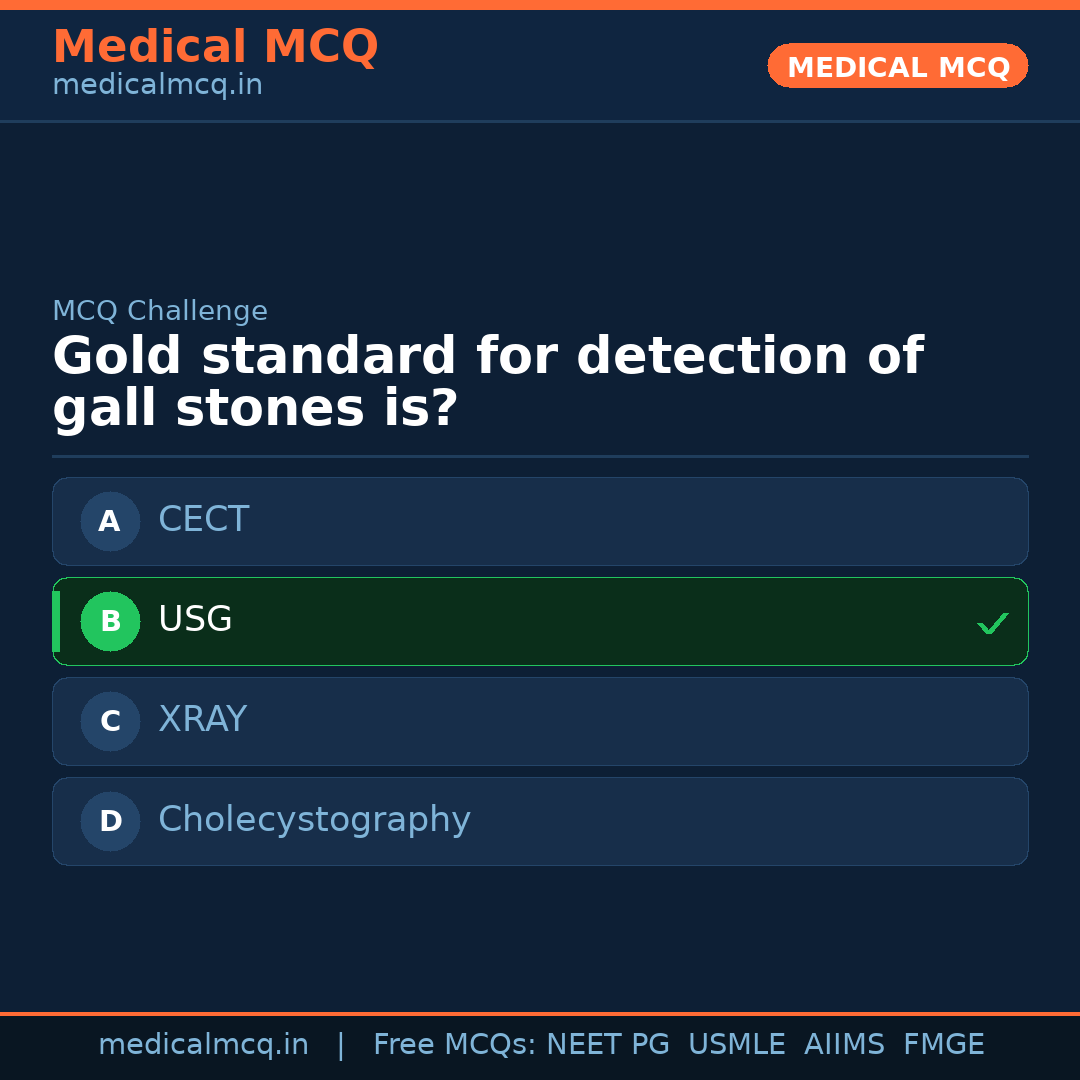The height and width of the screenshot is (1080, 1080).
Task: Click the green accent bar beside USG
Action: click(x=56, y=621)
